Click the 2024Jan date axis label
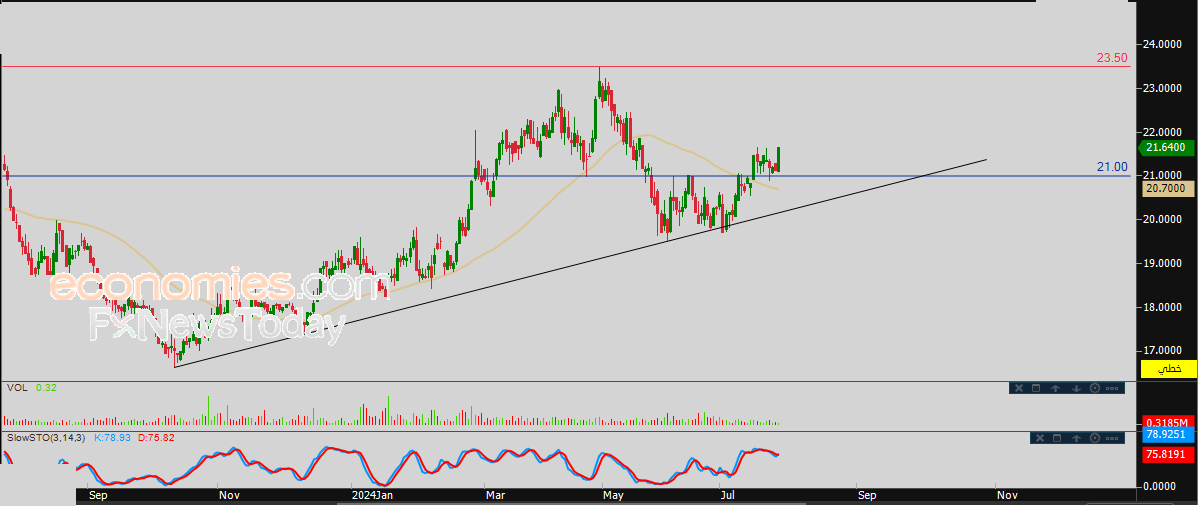 372,495
